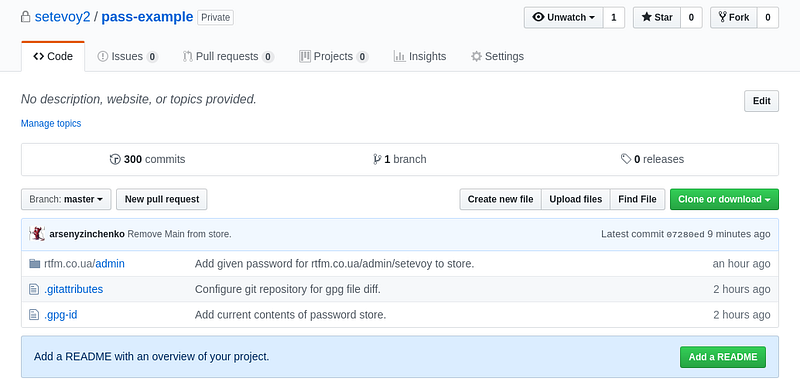800x391 pixels.
Task: Click the Edit description button
Action: [x=761, y=101]
